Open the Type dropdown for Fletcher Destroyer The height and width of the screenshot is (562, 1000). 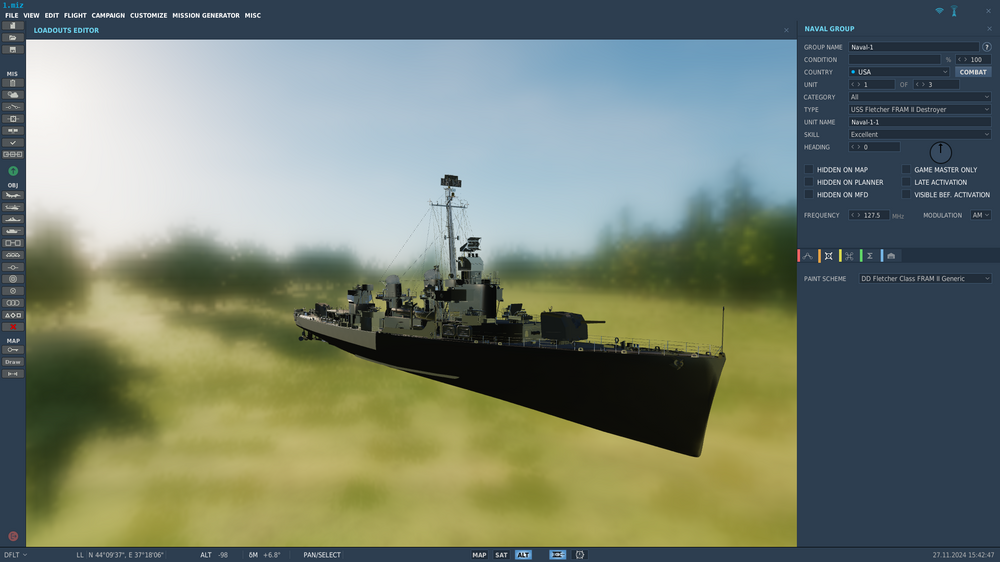pos(920,110)
